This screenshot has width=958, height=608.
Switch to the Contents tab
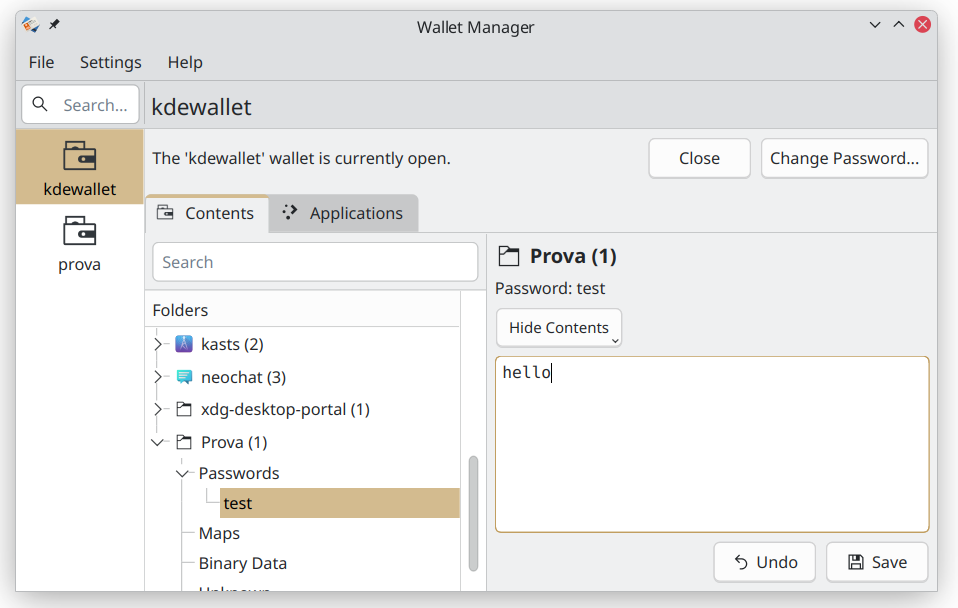207,213
